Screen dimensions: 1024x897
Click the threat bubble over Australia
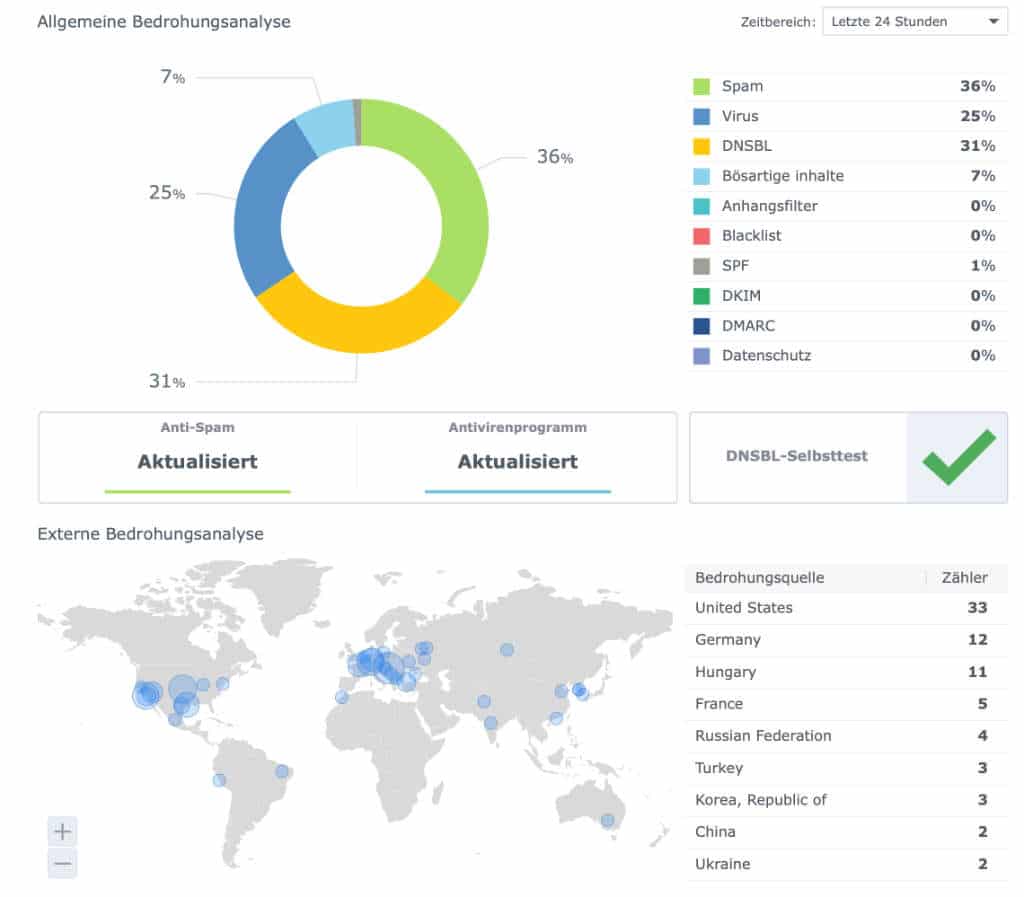point(607,820)
